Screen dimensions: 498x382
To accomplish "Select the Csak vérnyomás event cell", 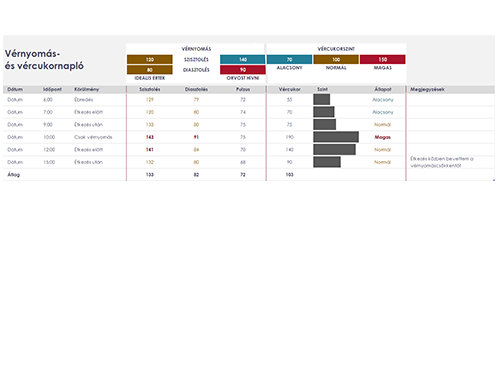I will tap(93, 137).
